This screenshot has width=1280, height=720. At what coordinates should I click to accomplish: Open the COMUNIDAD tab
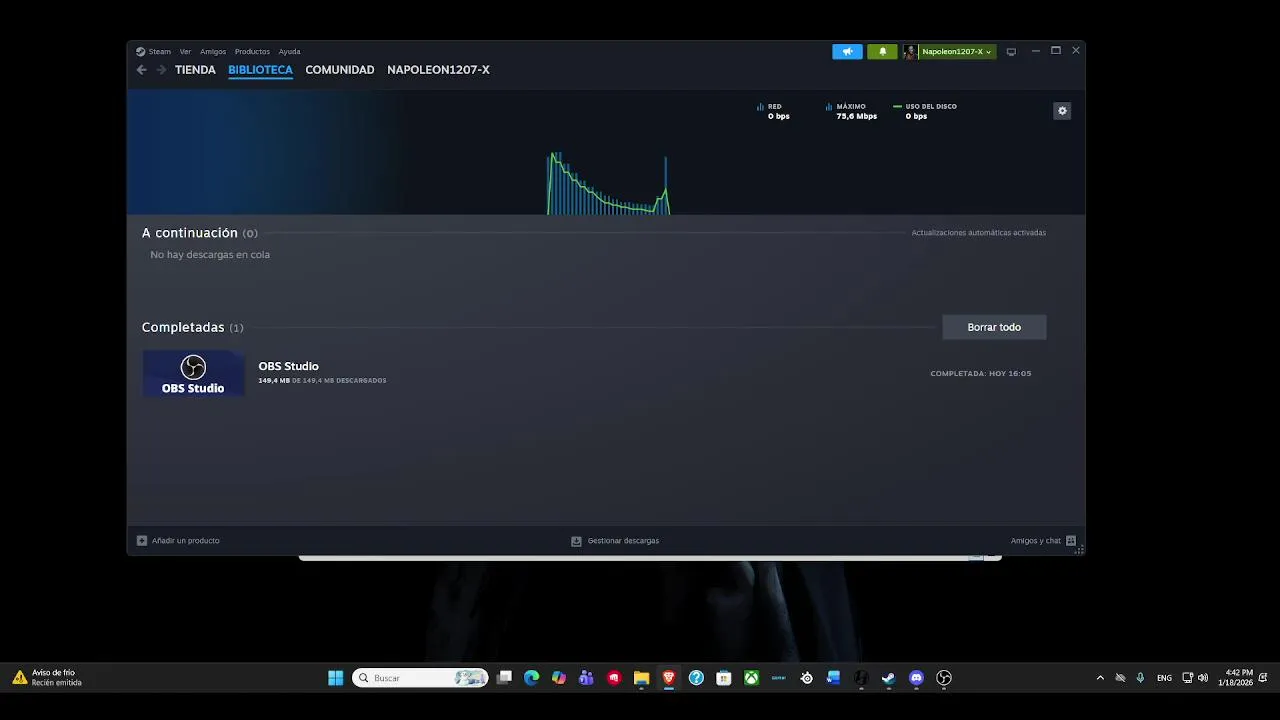340,70
